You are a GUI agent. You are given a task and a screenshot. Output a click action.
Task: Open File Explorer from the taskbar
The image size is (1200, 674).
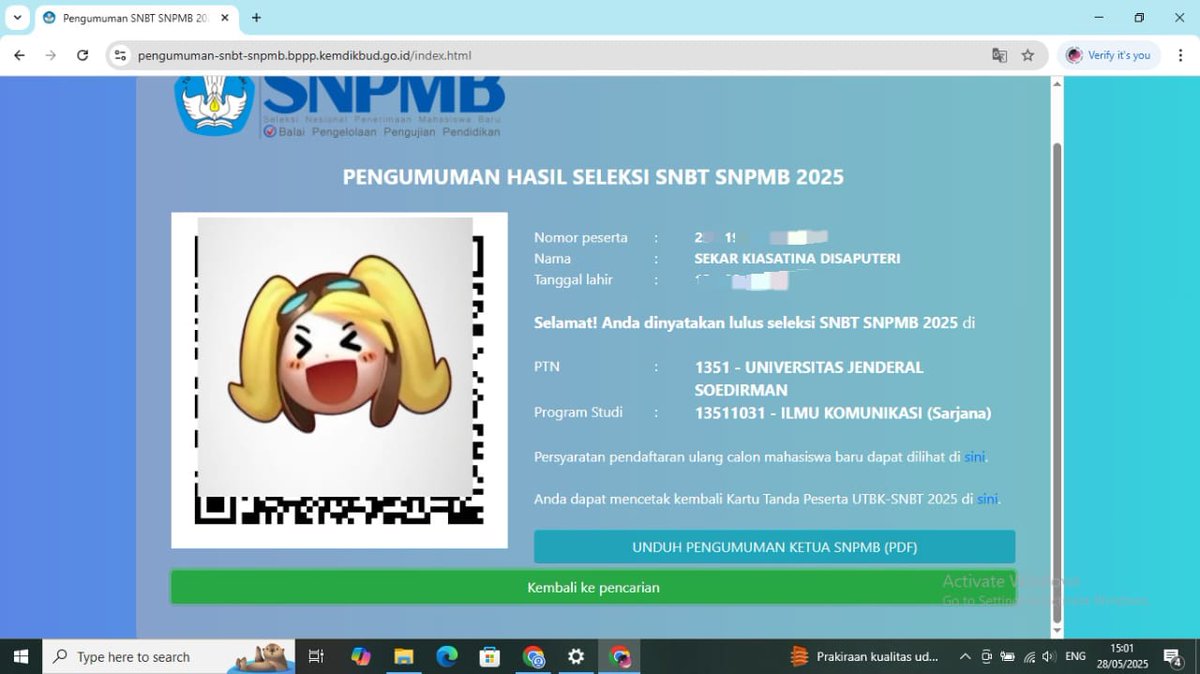pos(404,657)
